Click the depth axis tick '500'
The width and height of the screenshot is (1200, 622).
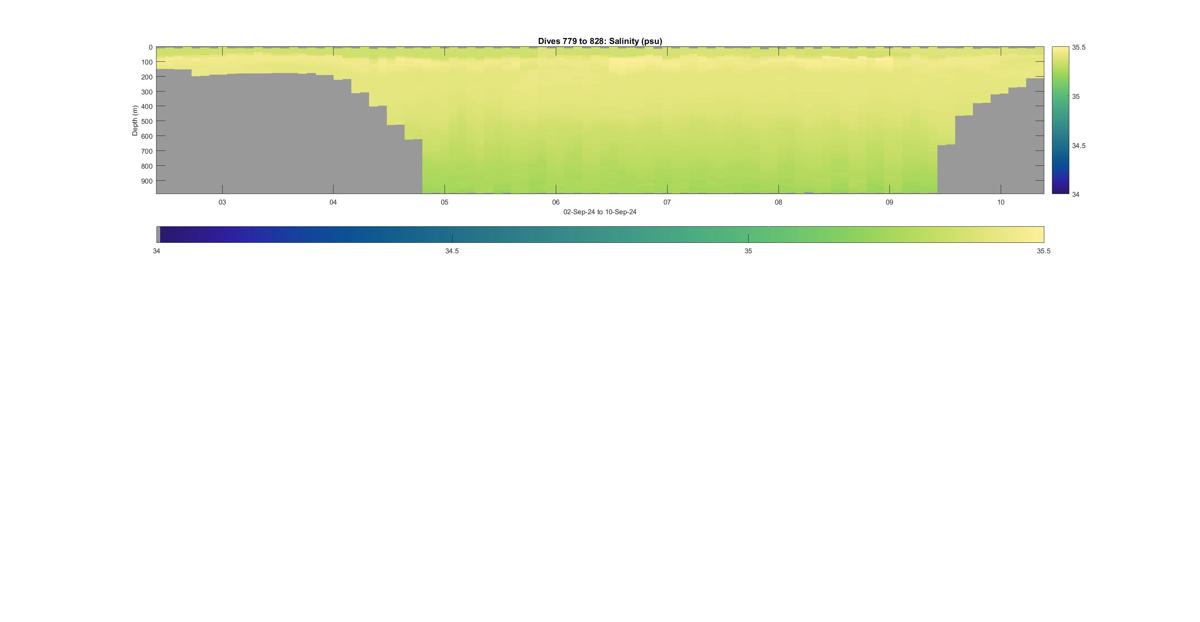click(x=147, y=122)
